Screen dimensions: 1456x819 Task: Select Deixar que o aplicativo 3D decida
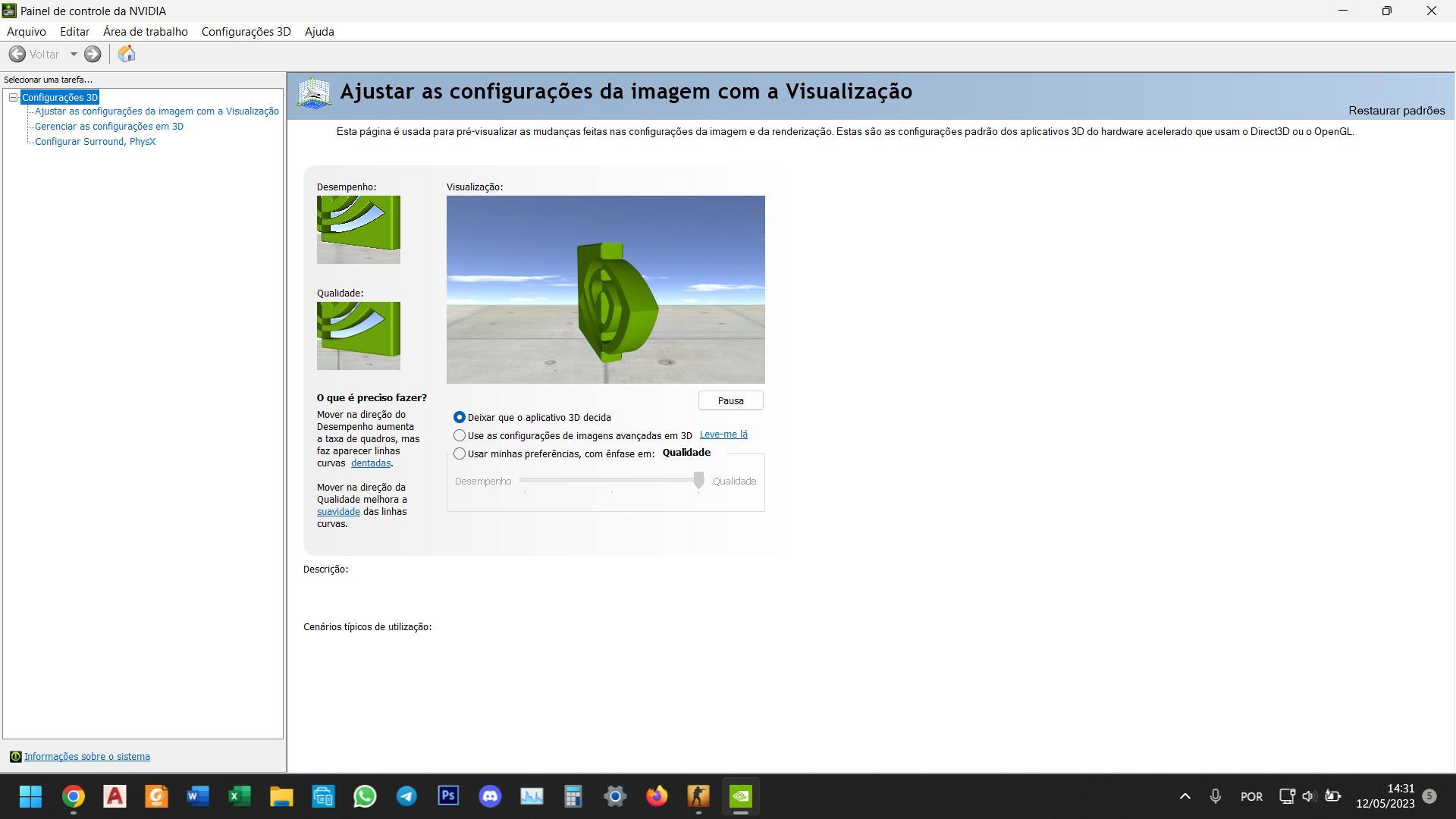(460, 417)
